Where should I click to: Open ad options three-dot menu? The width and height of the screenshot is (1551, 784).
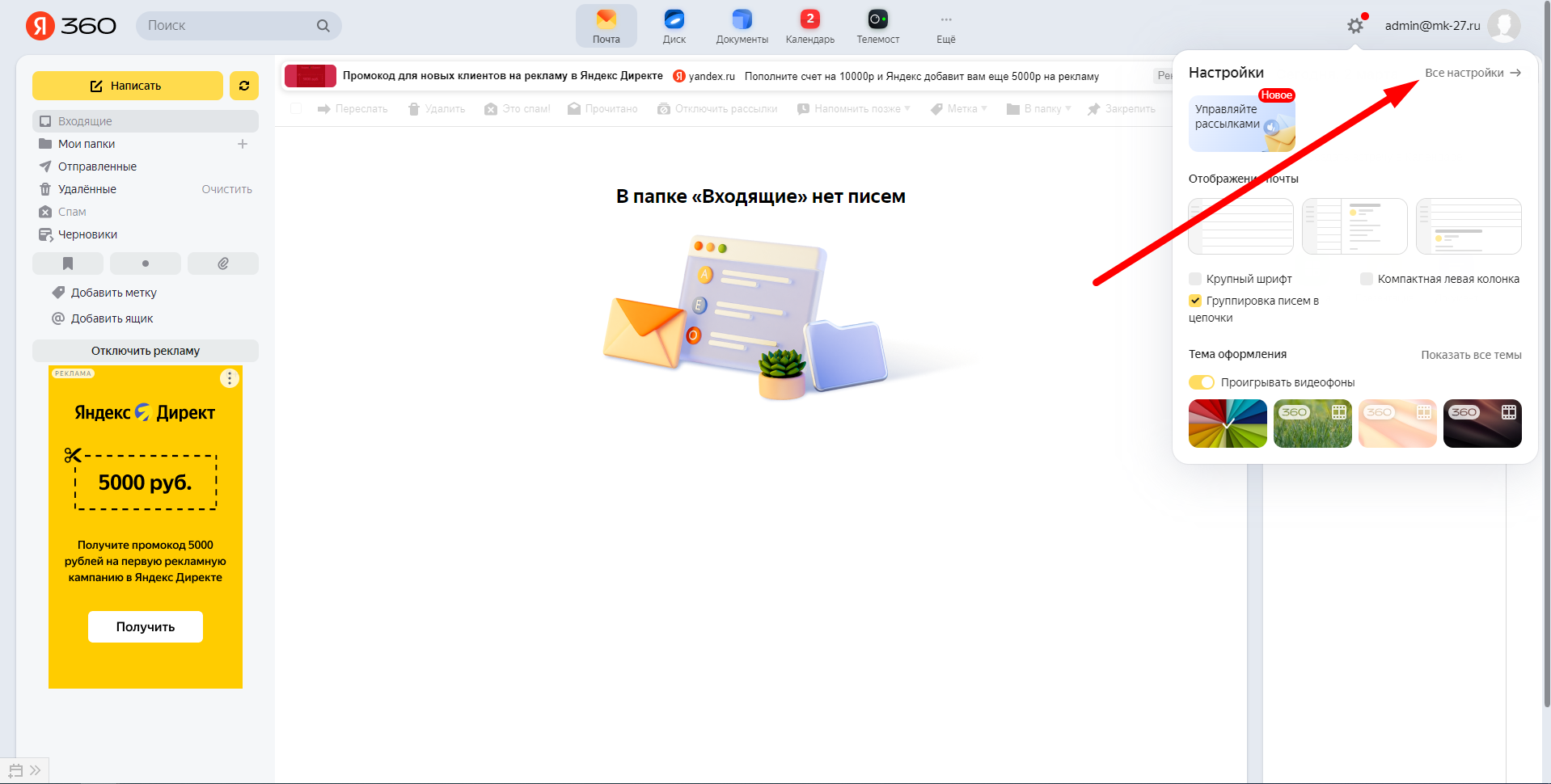[x=230, y=378]
